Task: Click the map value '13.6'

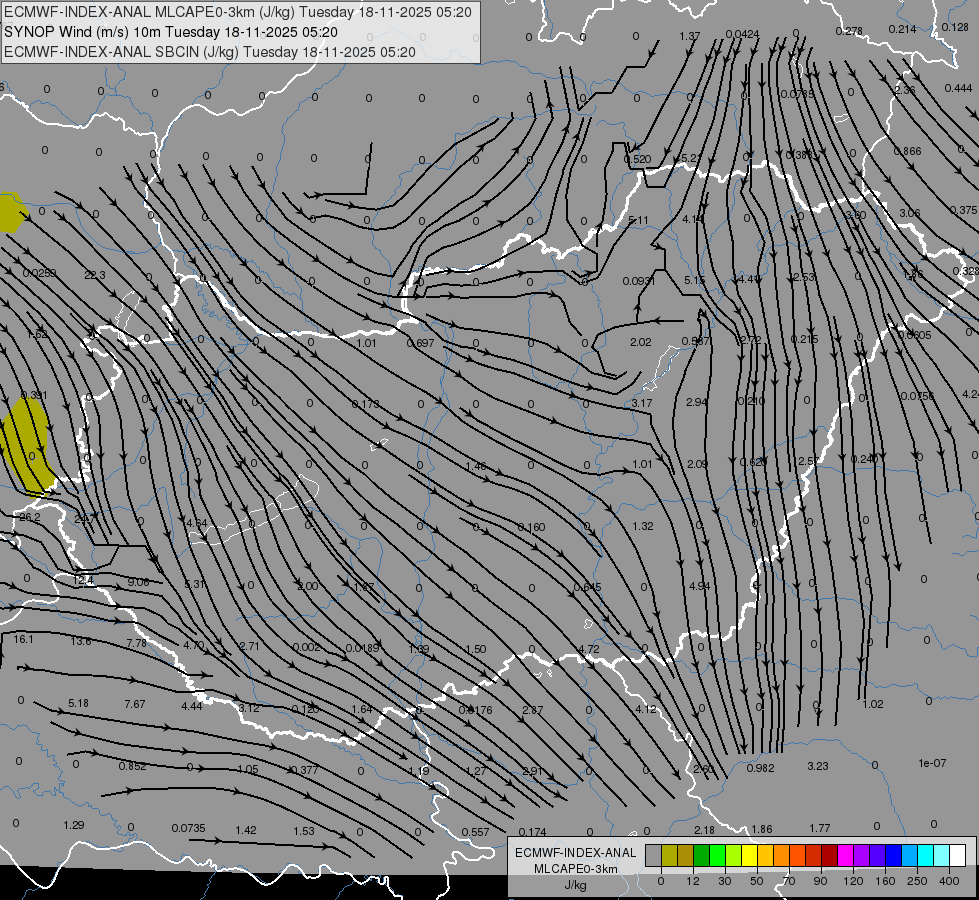Action: coord(81,641)
